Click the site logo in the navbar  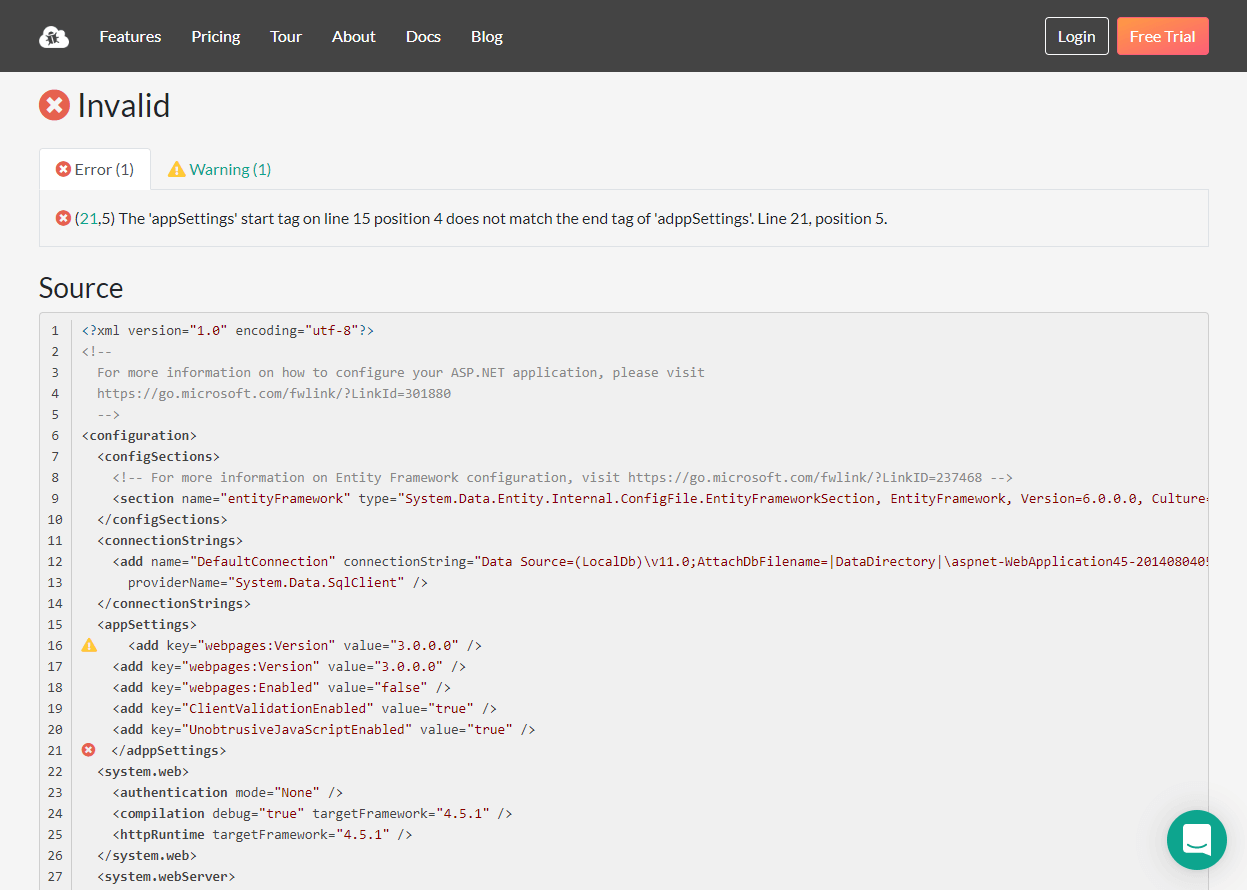53,36
